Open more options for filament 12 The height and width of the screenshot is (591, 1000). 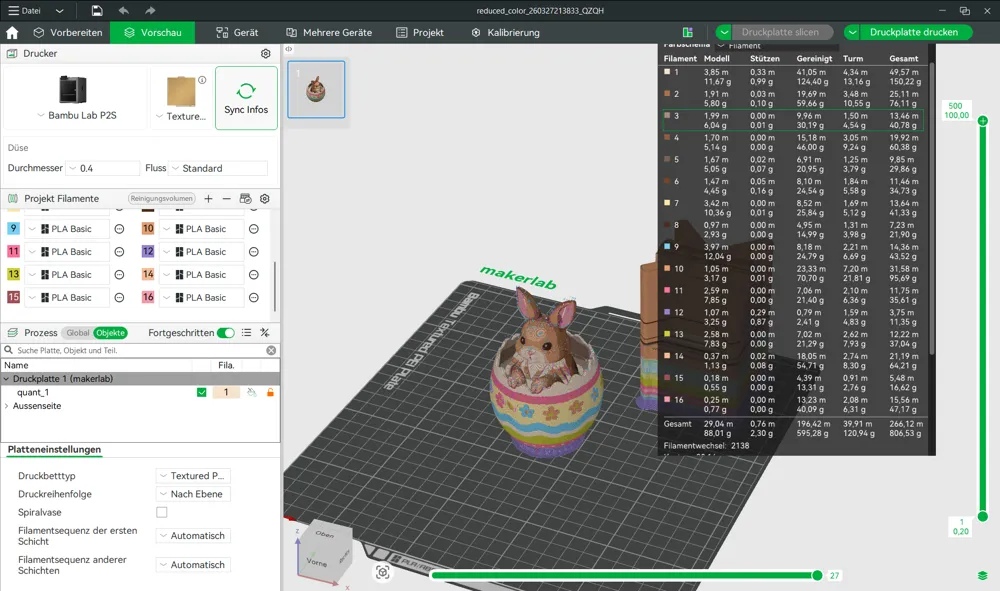tap(254, 252)
